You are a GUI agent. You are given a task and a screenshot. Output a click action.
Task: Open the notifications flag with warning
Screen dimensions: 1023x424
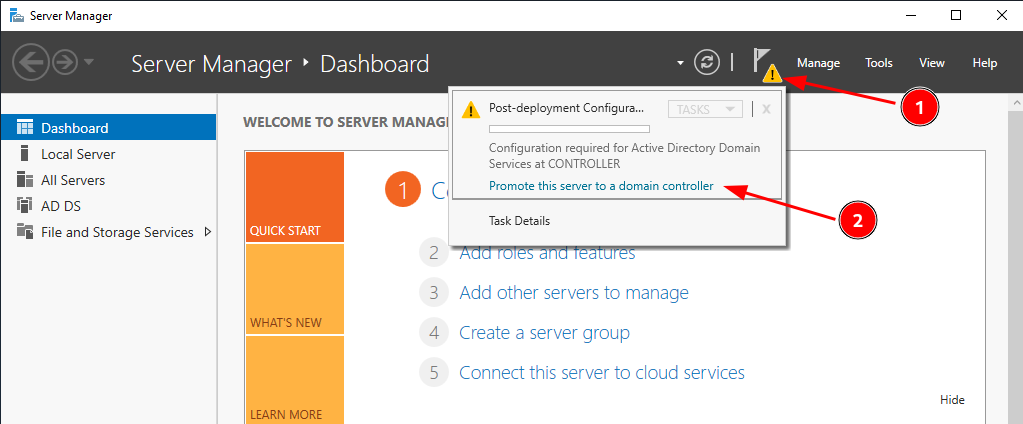[765, 65]
